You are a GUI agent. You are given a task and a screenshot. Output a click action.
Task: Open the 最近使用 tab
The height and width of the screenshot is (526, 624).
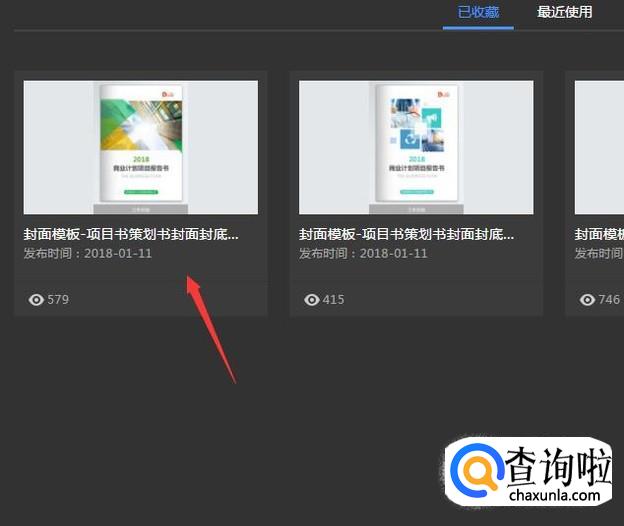point(564,13)
